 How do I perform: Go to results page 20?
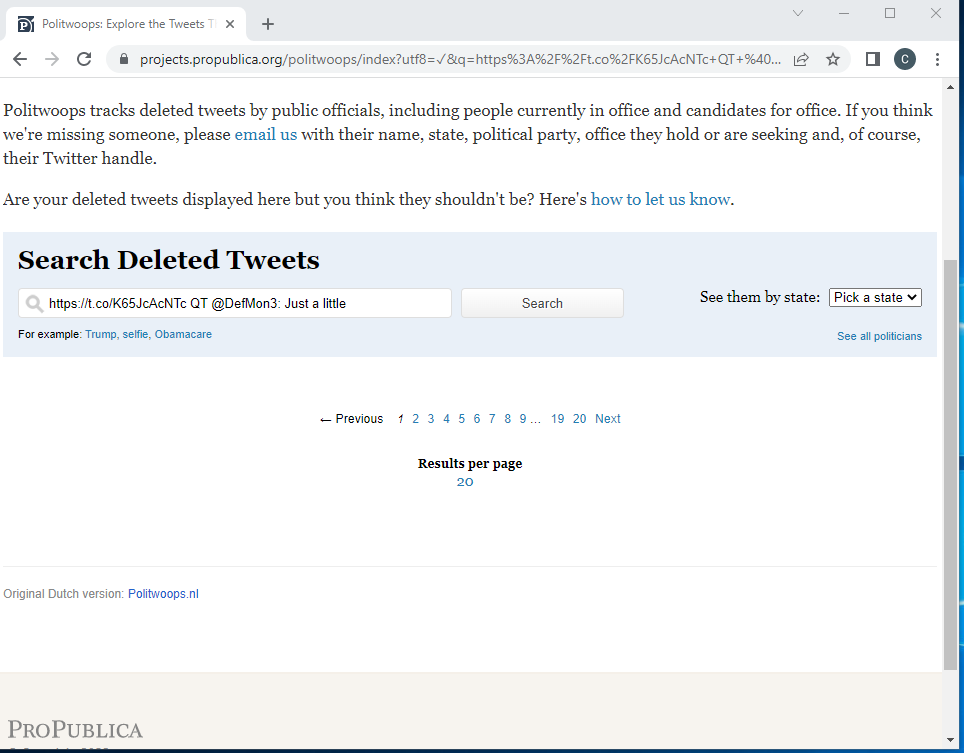tap(580, 419)
